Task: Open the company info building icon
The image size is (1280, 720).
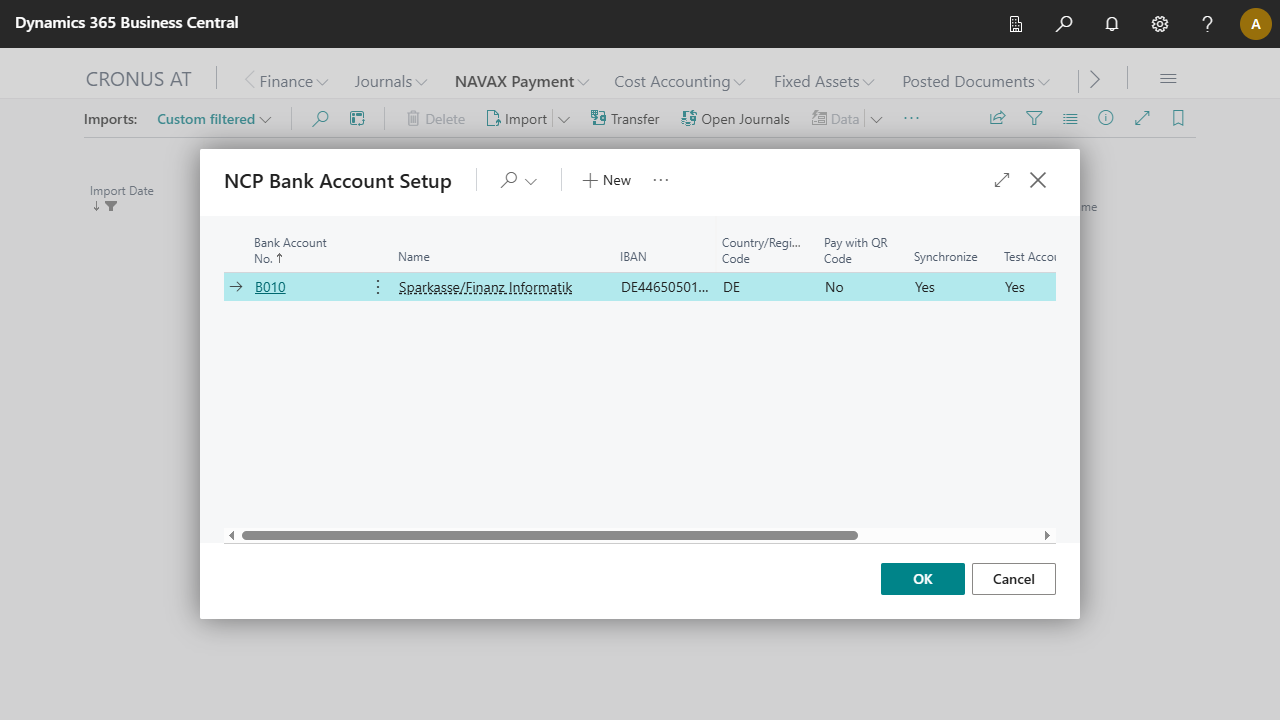Action: pyautogui.click(x=1016, y=24)
